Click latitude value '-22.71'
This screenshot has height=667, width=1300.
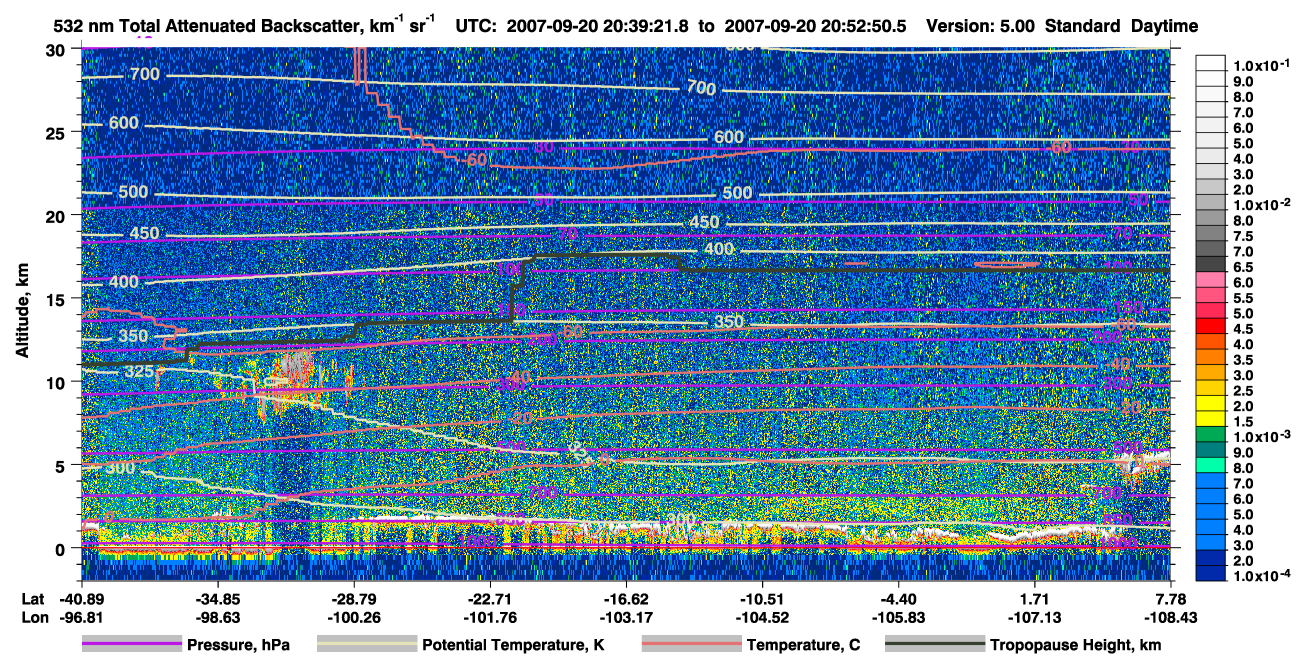point(490,598)
